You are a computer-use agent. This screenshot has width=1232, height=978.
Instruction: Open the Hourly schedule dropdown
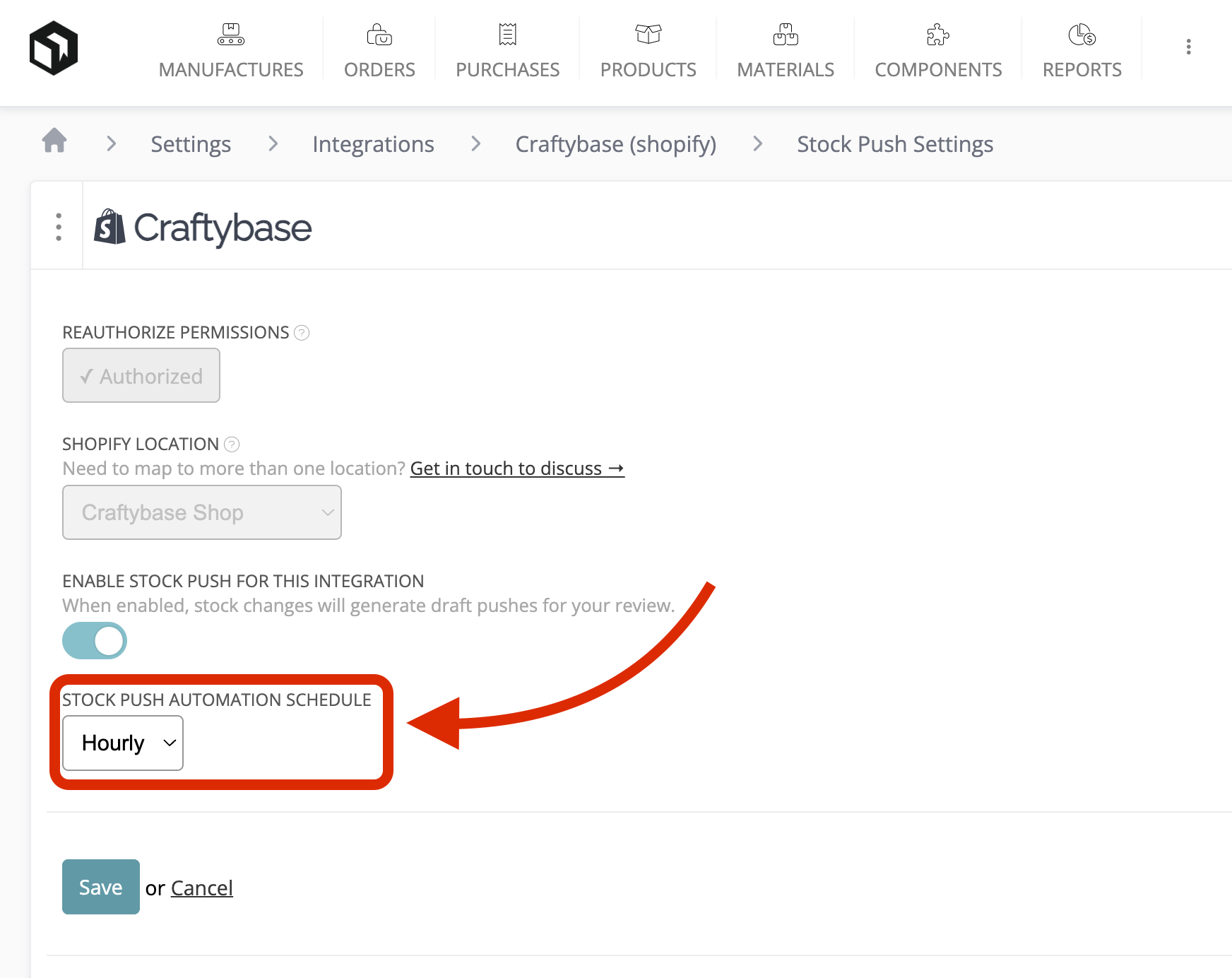click(x=123, y=743)
